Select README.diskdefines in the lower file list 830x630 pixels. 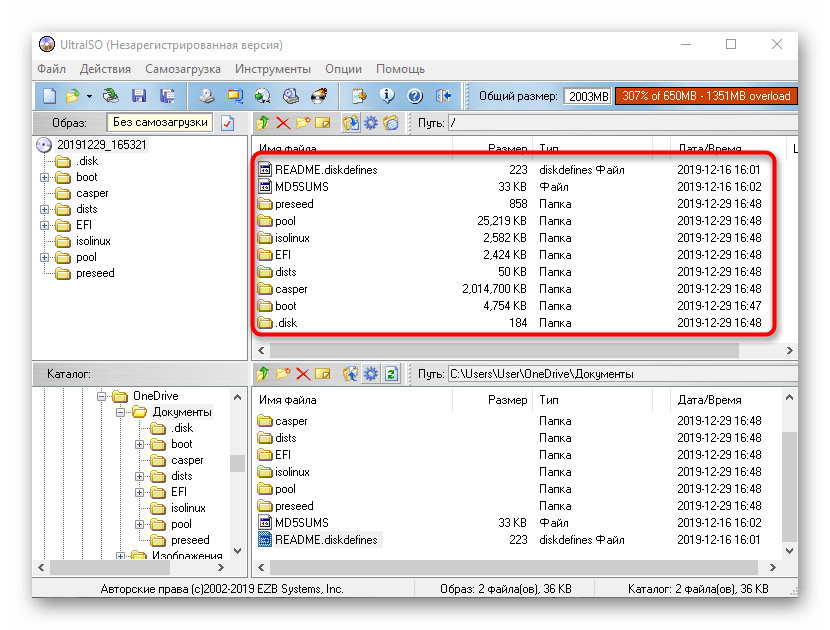(326, 540)
